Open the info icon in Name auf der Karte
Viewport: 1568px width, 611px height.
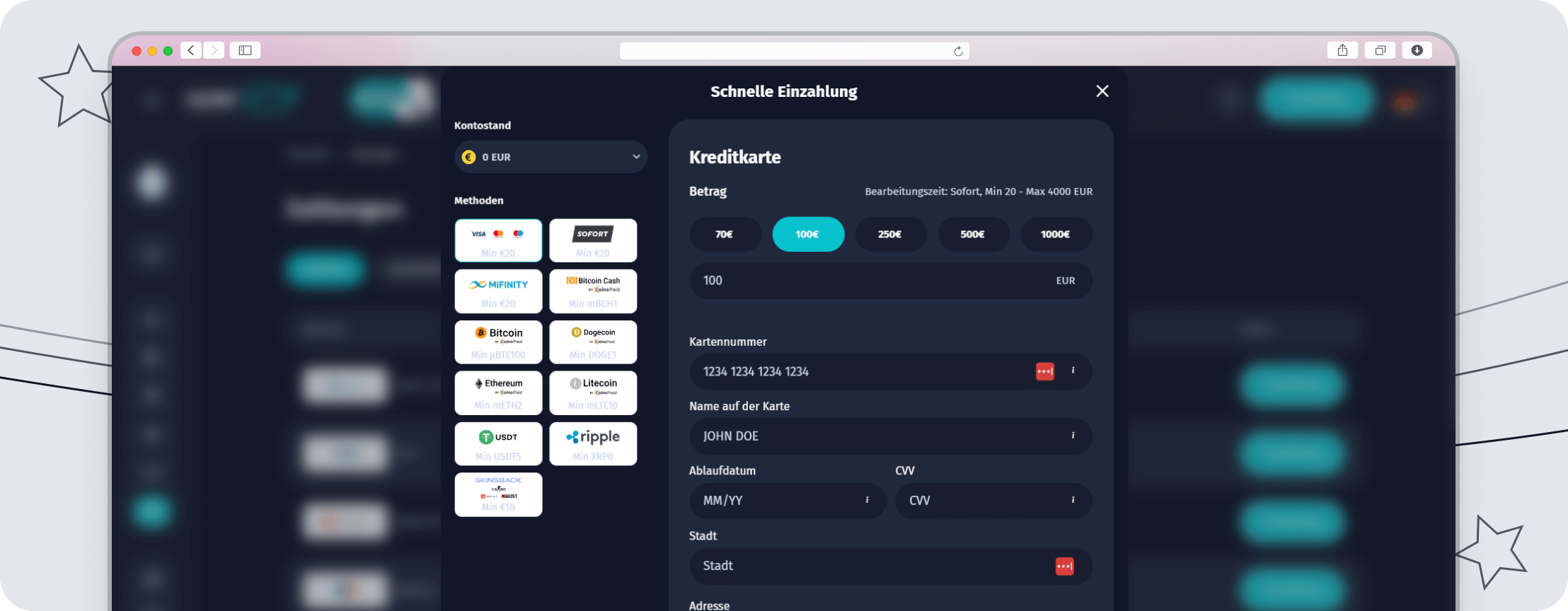pos(1073,436)
